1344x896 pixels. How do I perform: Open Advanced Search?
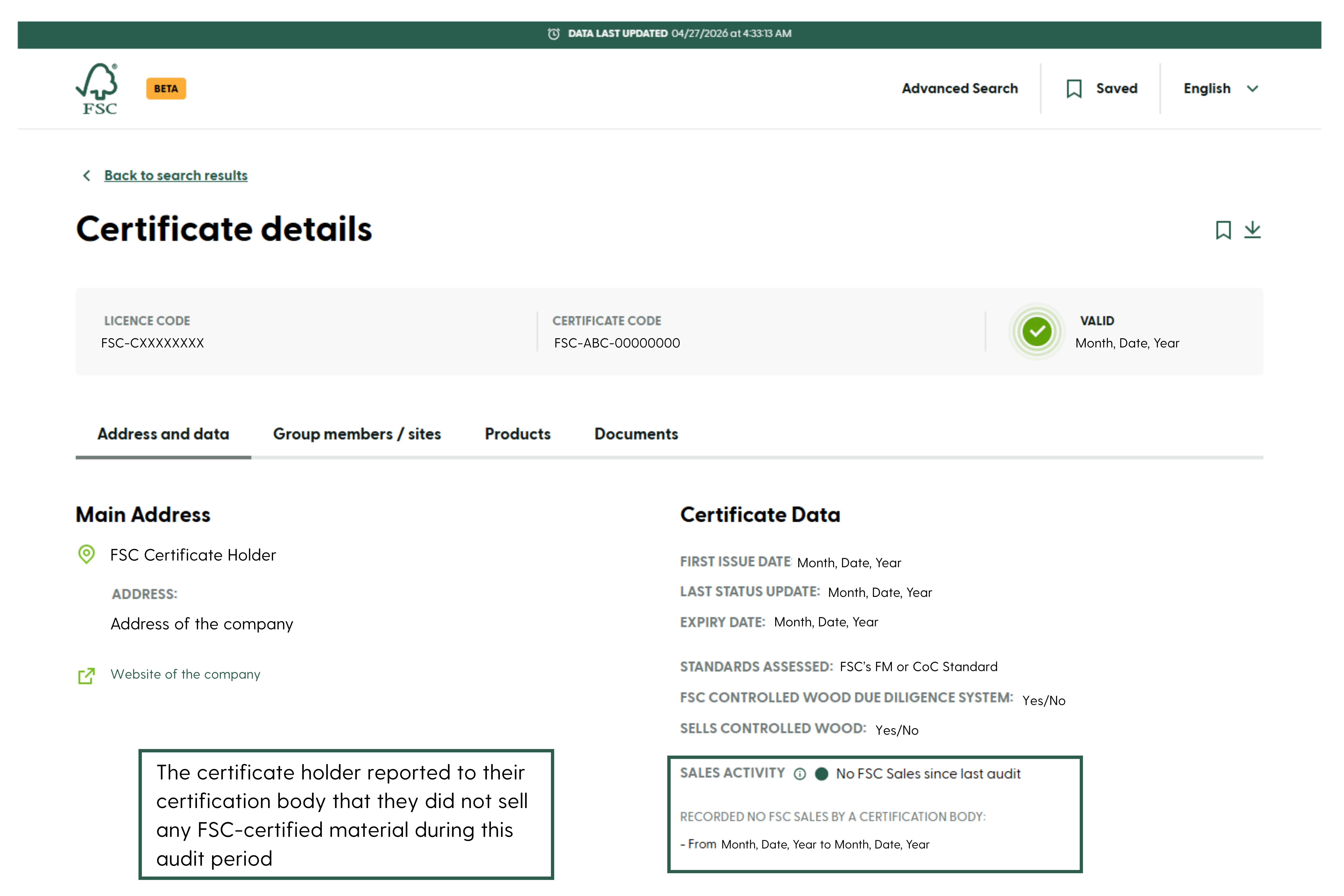(x=960, y=89)
